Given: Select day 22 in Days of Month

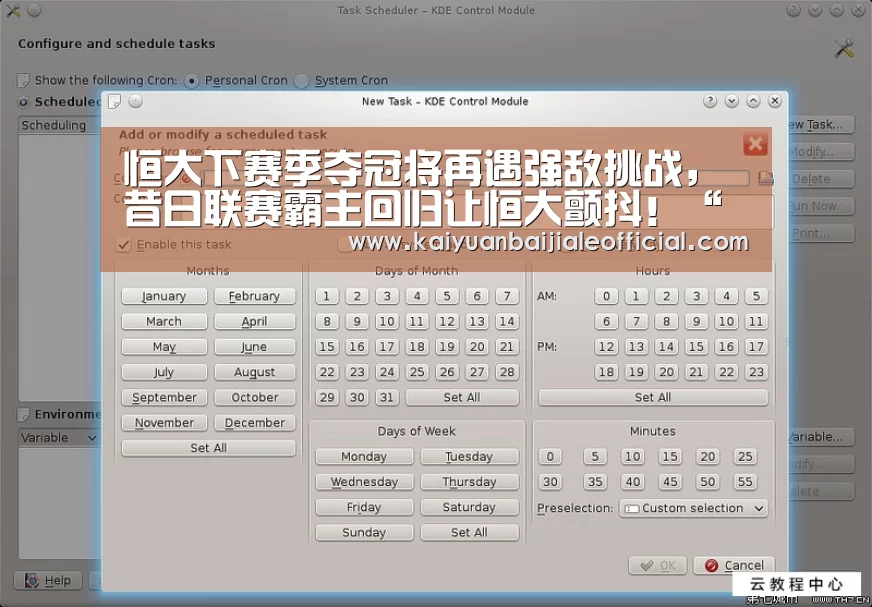Looking at the screenshot, I should point(327,372).
